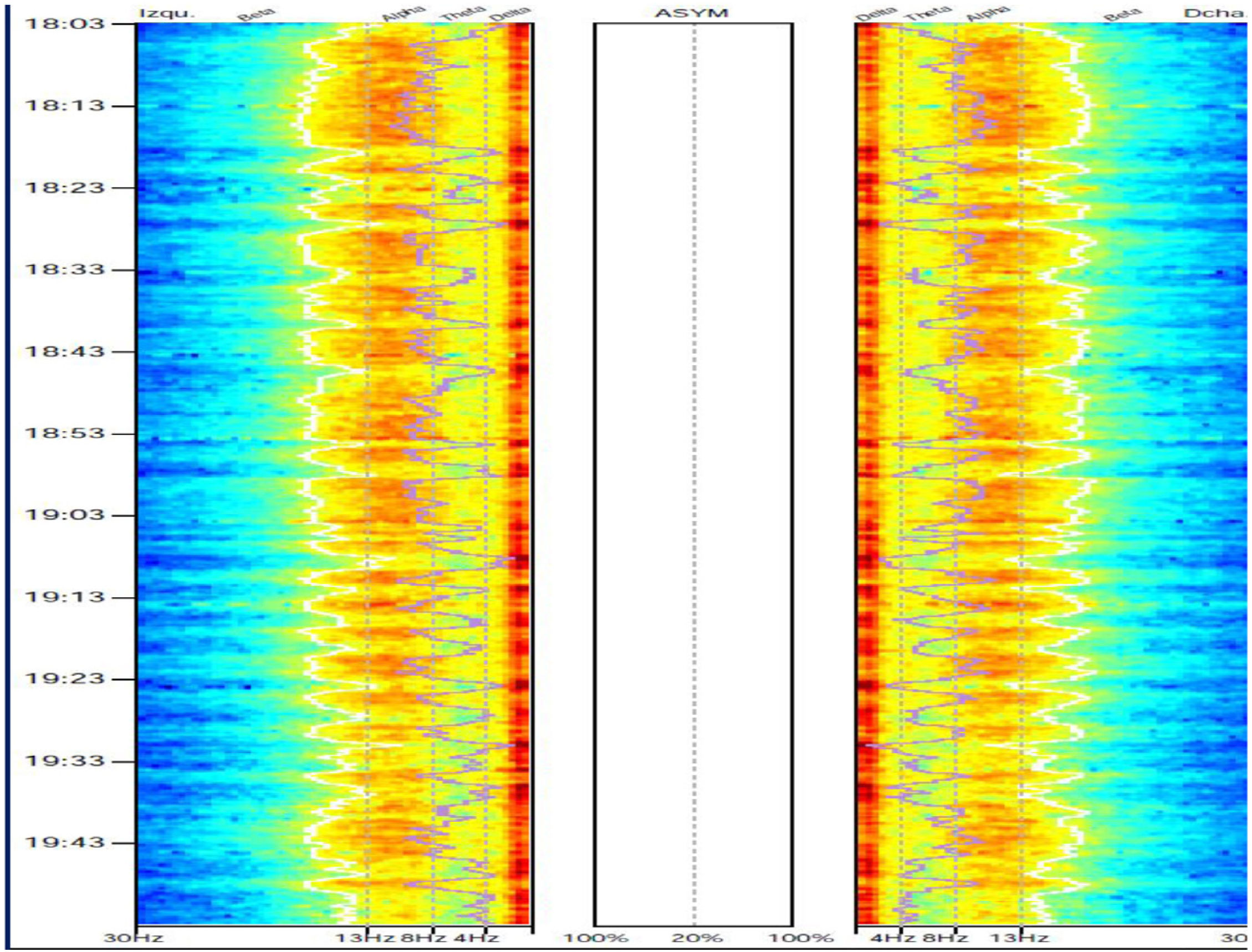Click the 19:03 time label
1252x952 pixels.
tap(65, 515)
